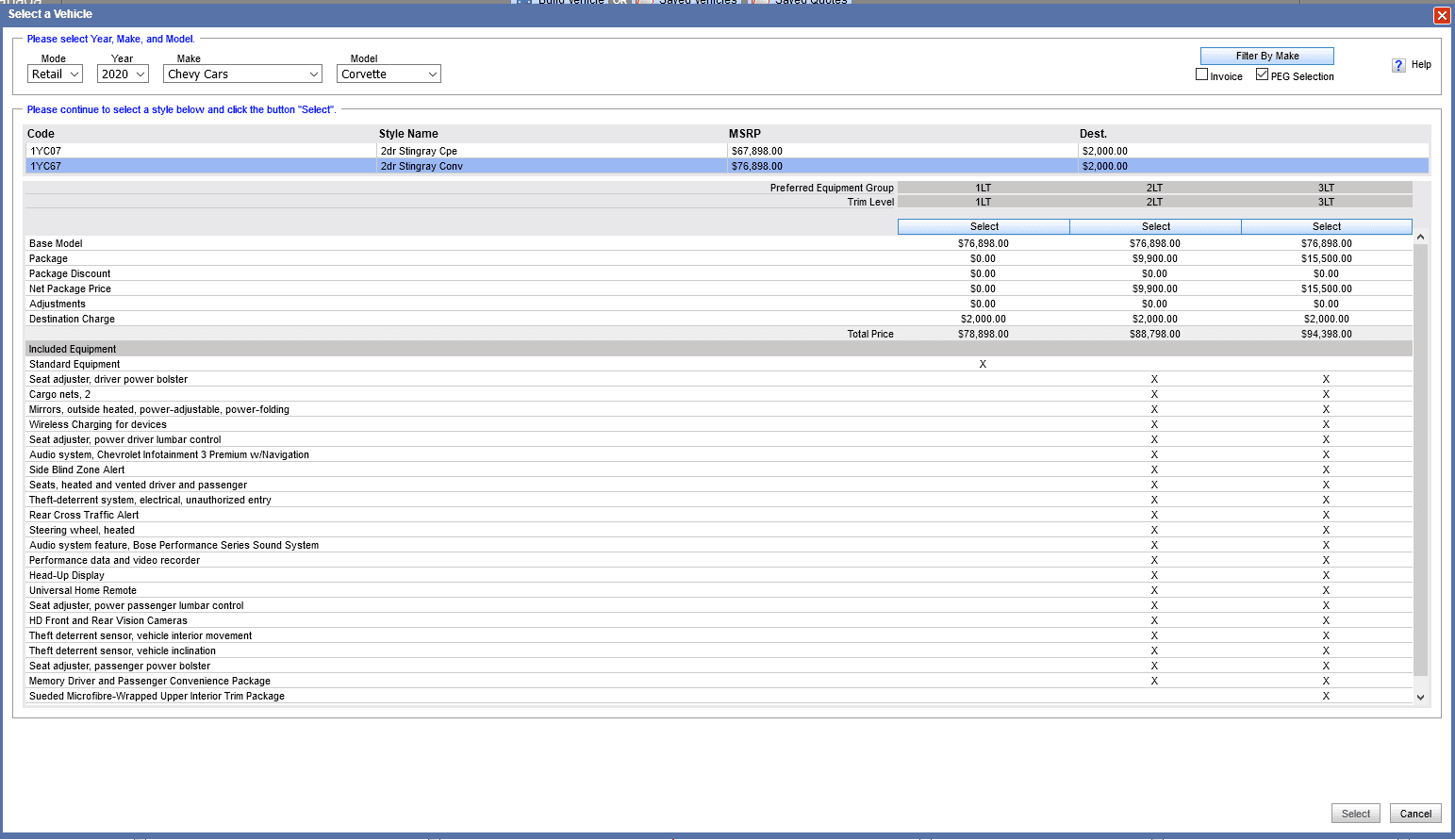Open the Mode dropdown showing Retail
The width and height of the screenshot is (1455, 840).
[x=55, y=74]
